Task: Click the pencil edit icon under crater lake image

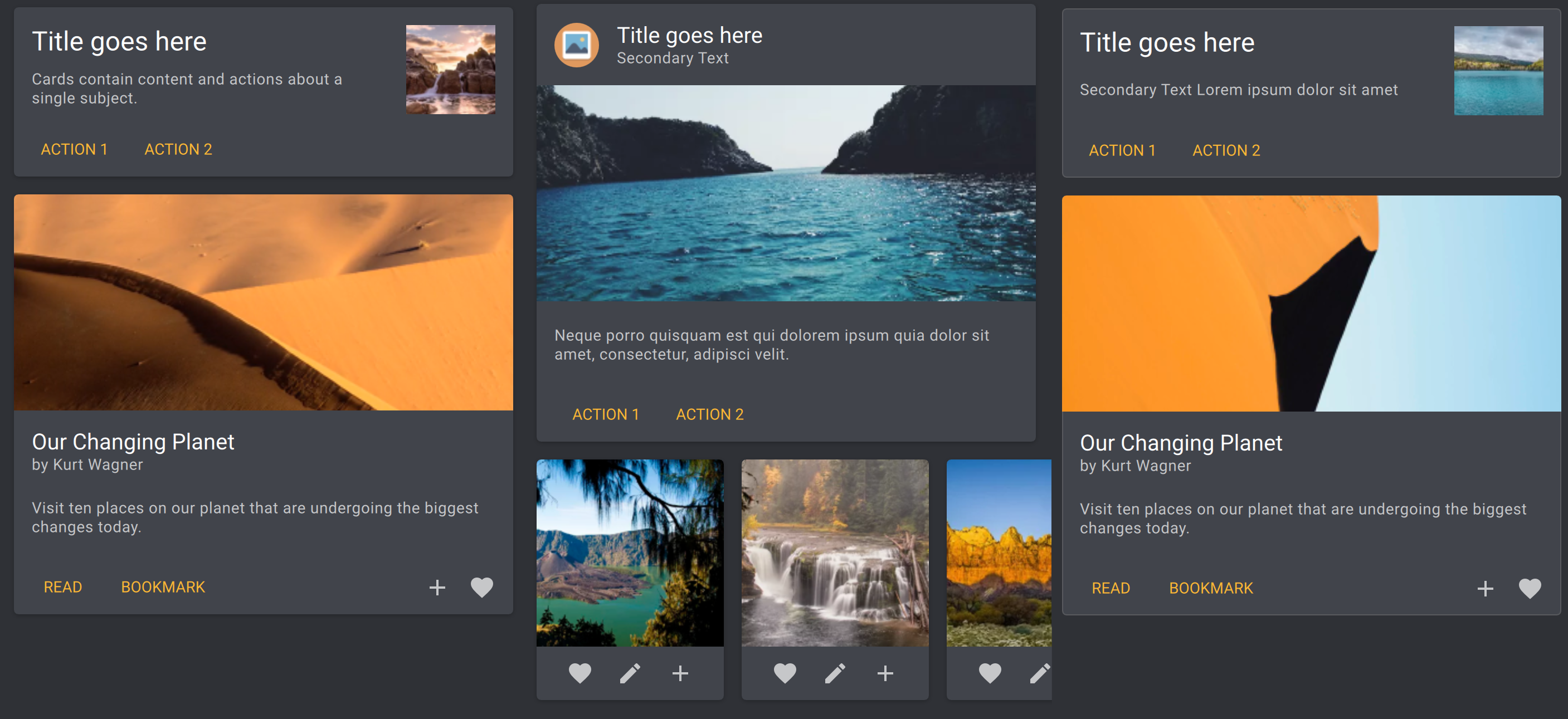Action: (x=630, y=673)
